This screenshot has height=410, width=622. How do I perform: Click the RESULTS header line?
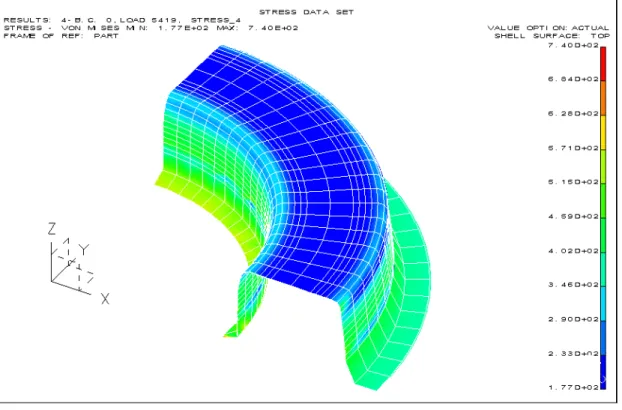tap(122, 20)
